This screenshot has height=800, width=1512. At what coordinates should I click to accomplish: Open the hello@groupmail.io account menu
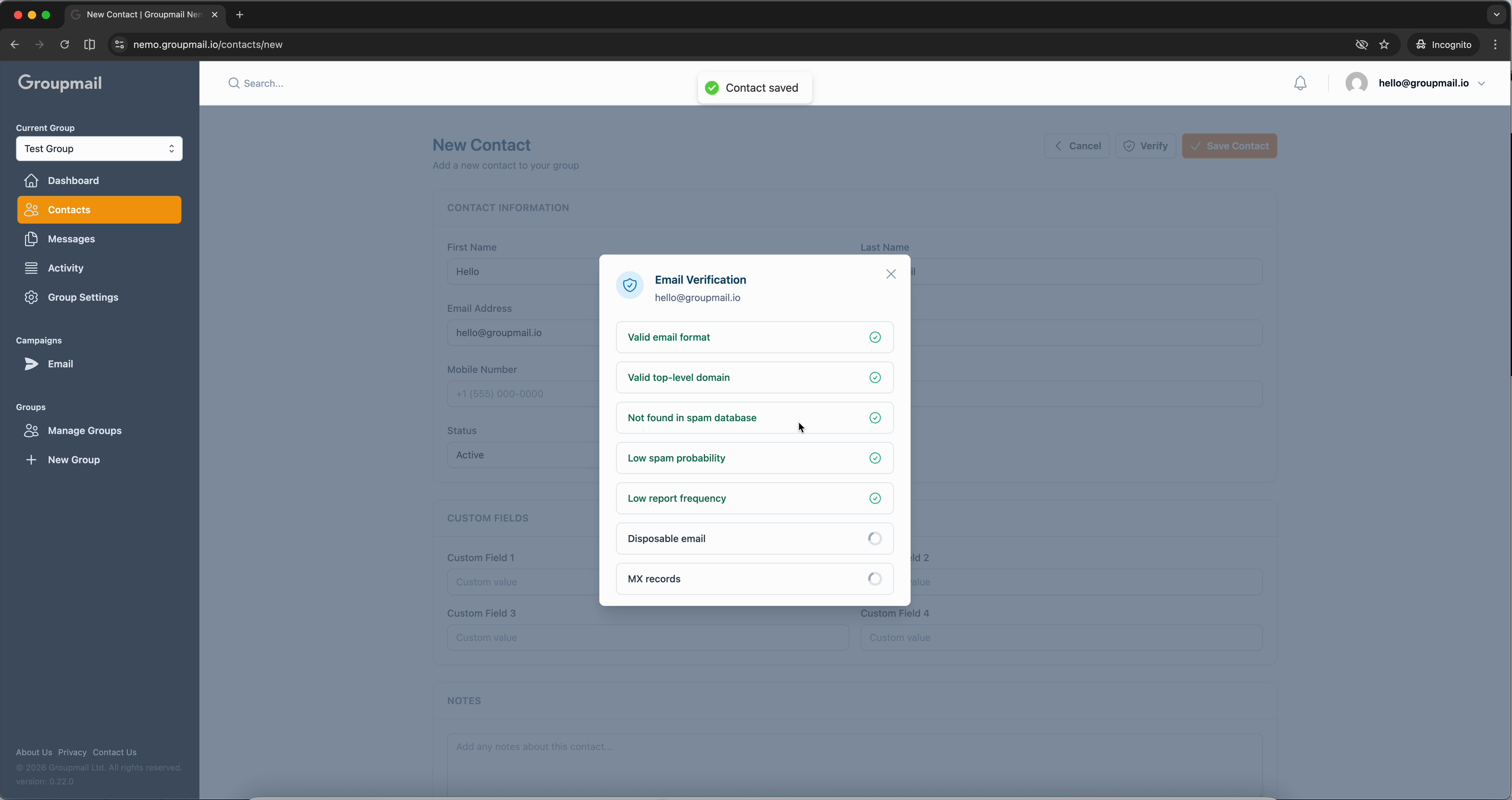[x=1423, y=83]
